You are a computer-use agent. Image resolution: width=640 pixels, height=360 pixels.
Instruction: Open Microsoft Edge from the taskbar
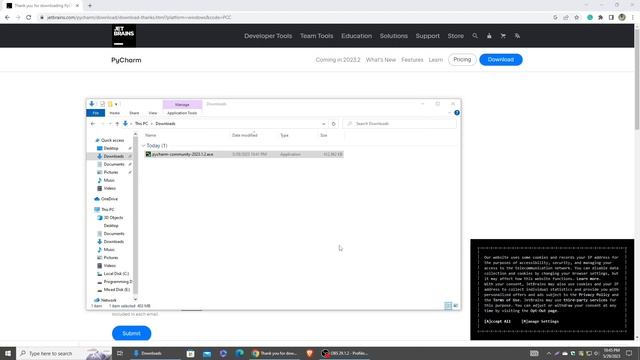(239, 353)
